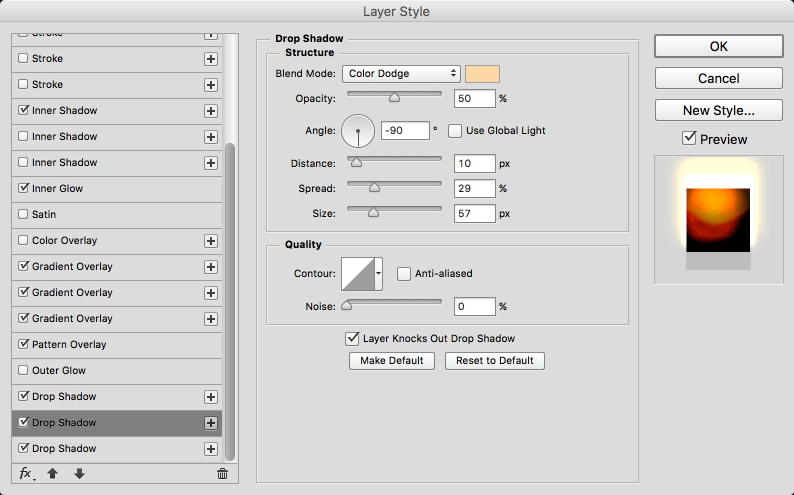
Task: Open the Blend Mode Color Dodge dropdown
Action: tap(401, 73)
